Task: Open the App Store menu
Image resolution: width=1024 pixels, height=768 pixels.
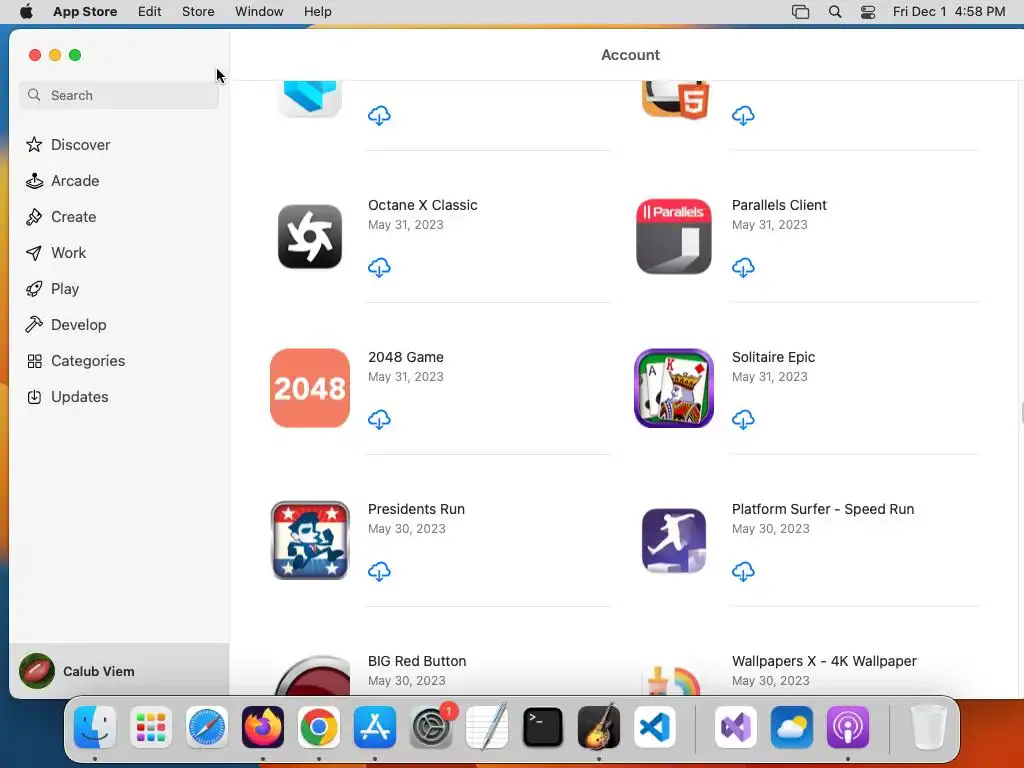Action: [x=85, y=12]
